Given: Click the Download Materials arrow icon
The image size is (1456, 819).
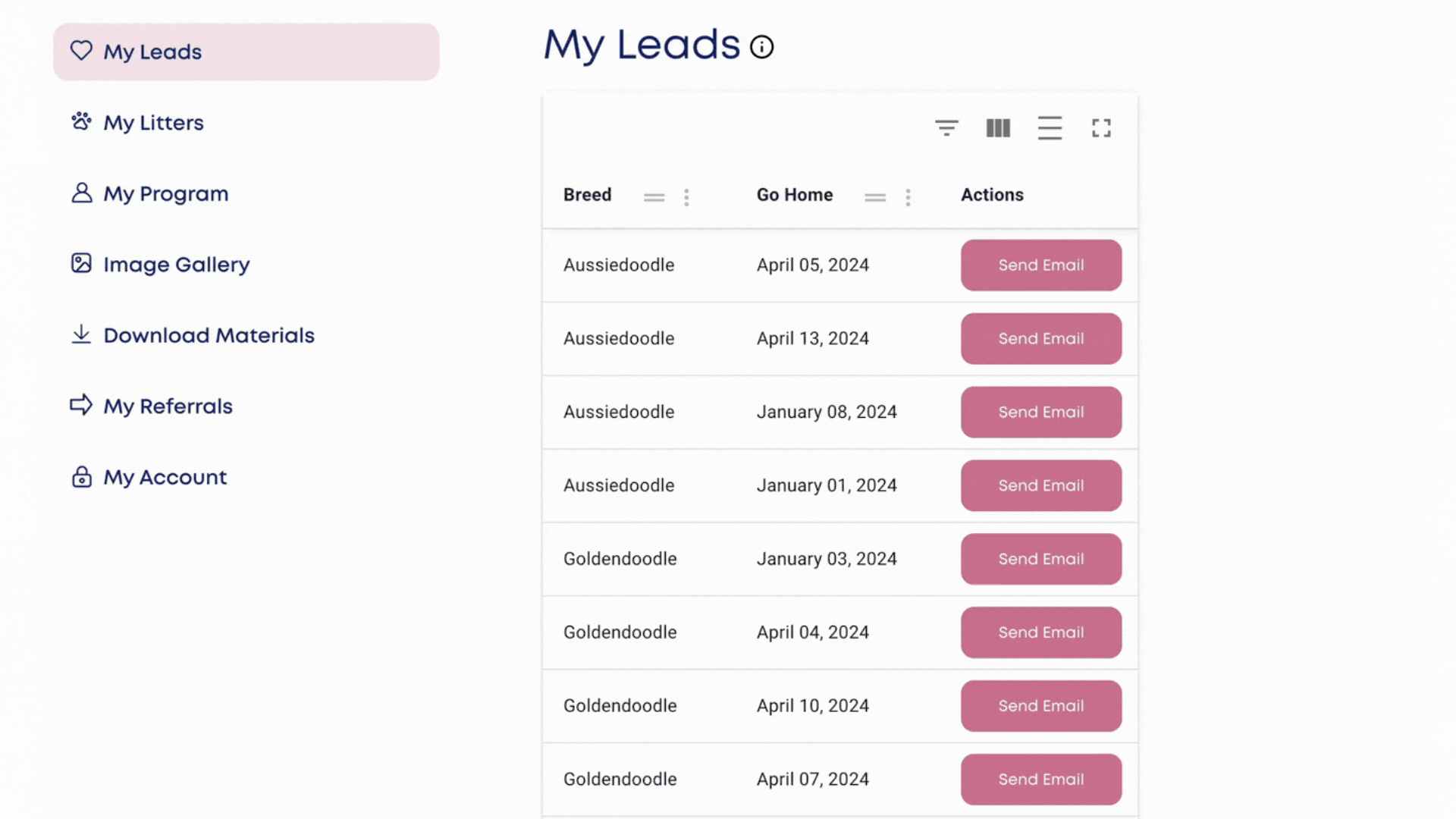Looking at the screenshot, I should (81, 334).
